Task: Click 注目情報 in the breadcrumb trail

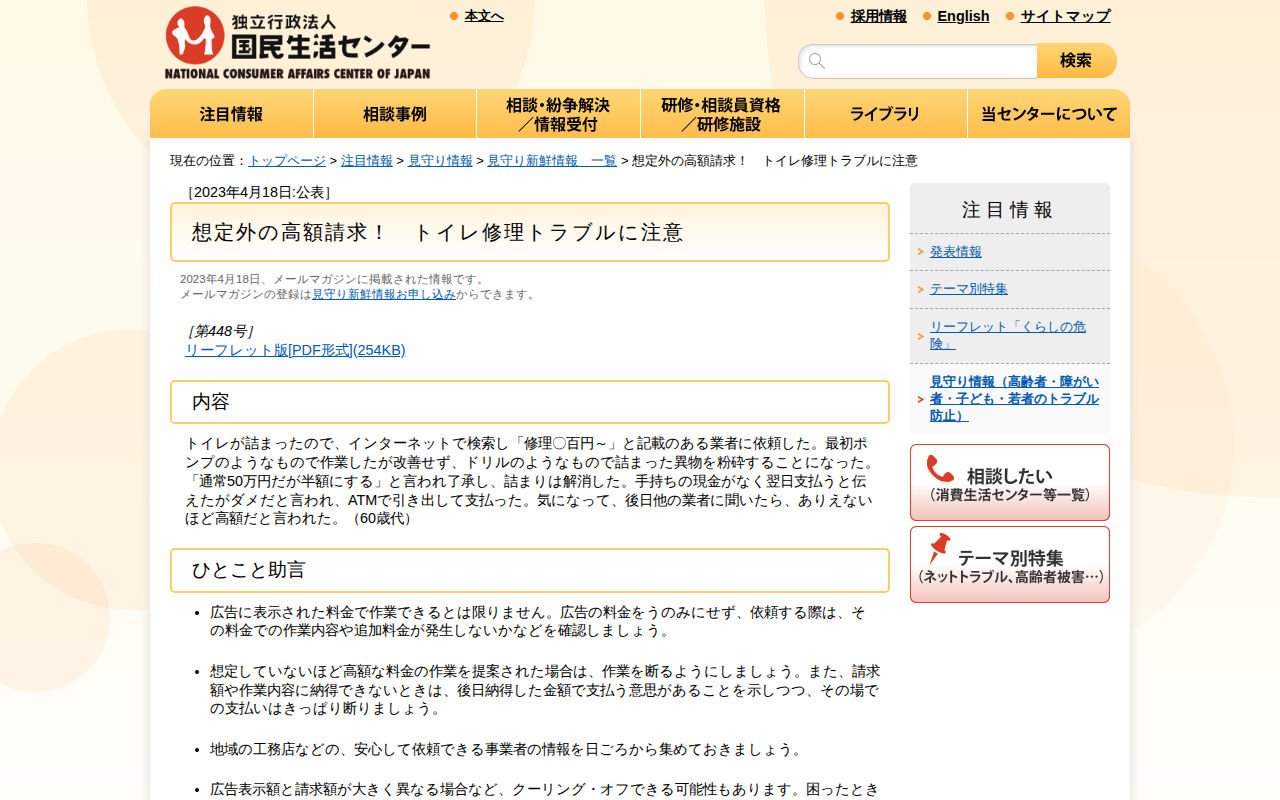Action: click(367, 161)
